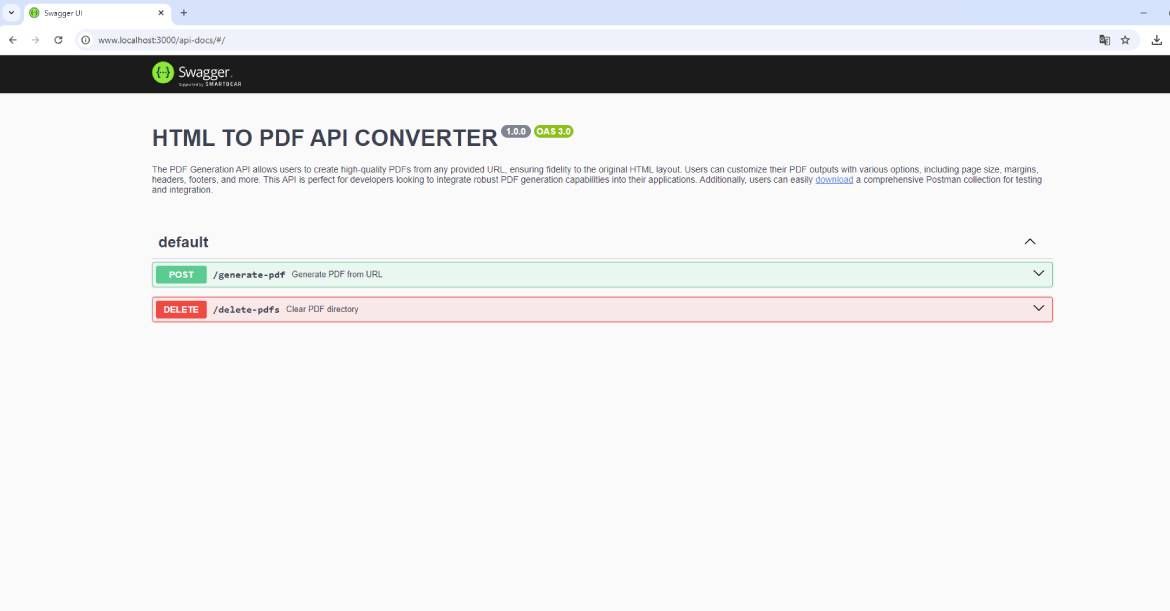Click the default section heading

(x=183, y=242)
